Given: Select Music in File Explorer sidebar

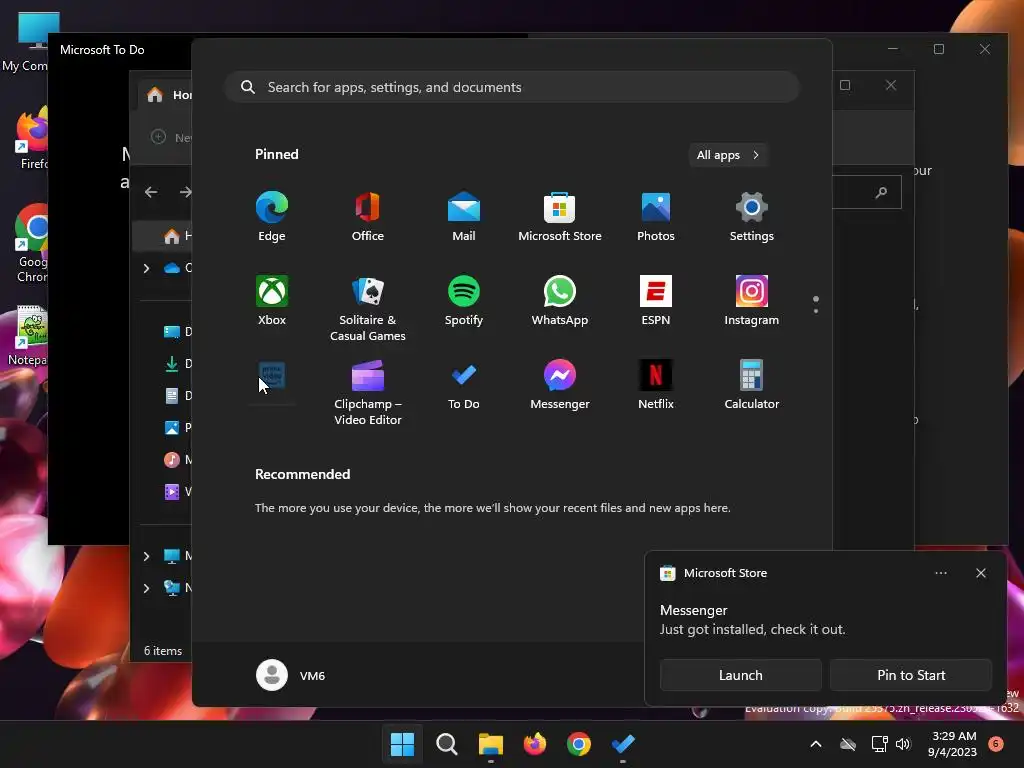Looking at the screenshot, I should coord(177,460).
